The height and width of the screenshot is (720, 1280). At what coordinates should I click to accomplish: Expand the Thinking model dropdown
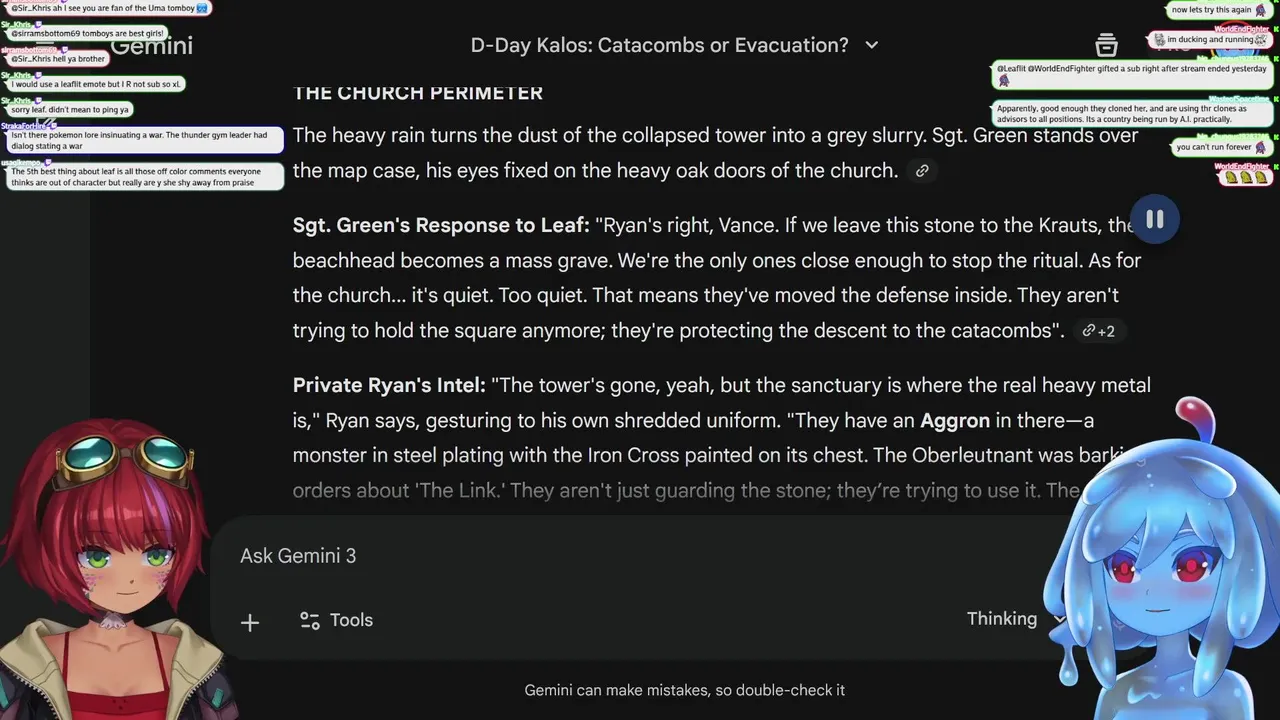pos(1012,619)
